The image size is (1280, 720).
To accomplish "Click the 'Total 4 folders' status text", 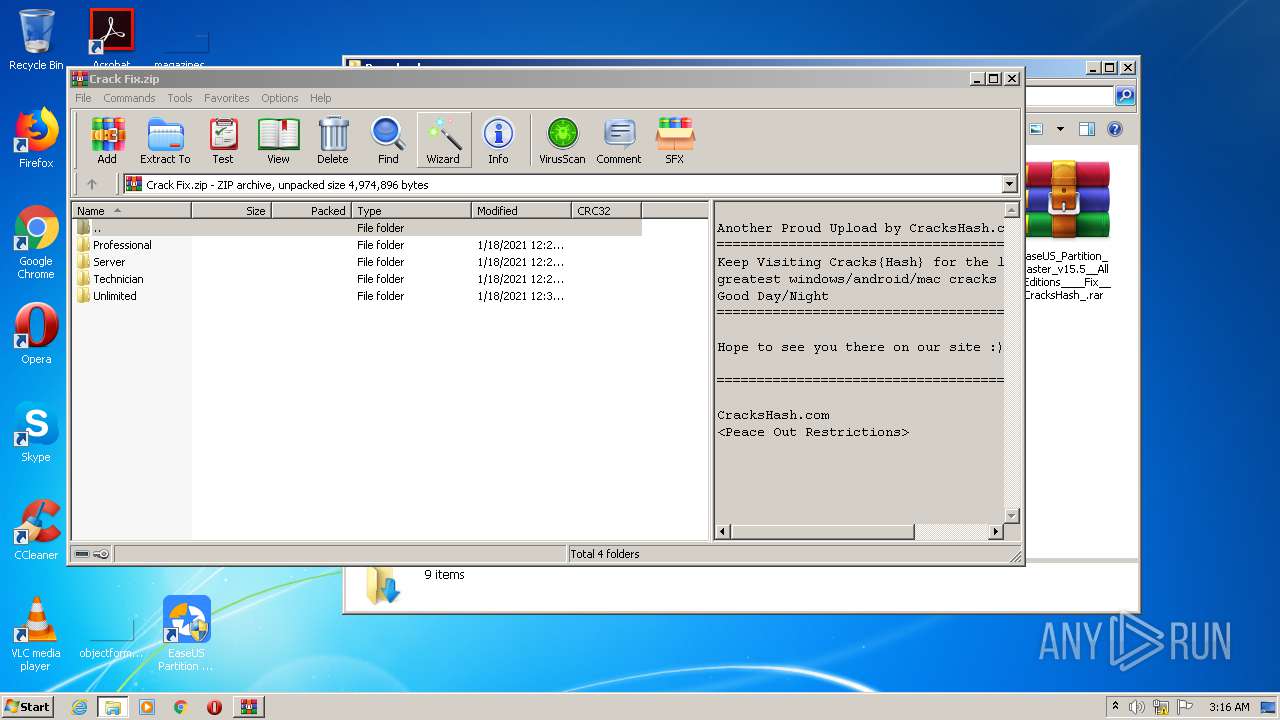I will (x=605, y=554).
